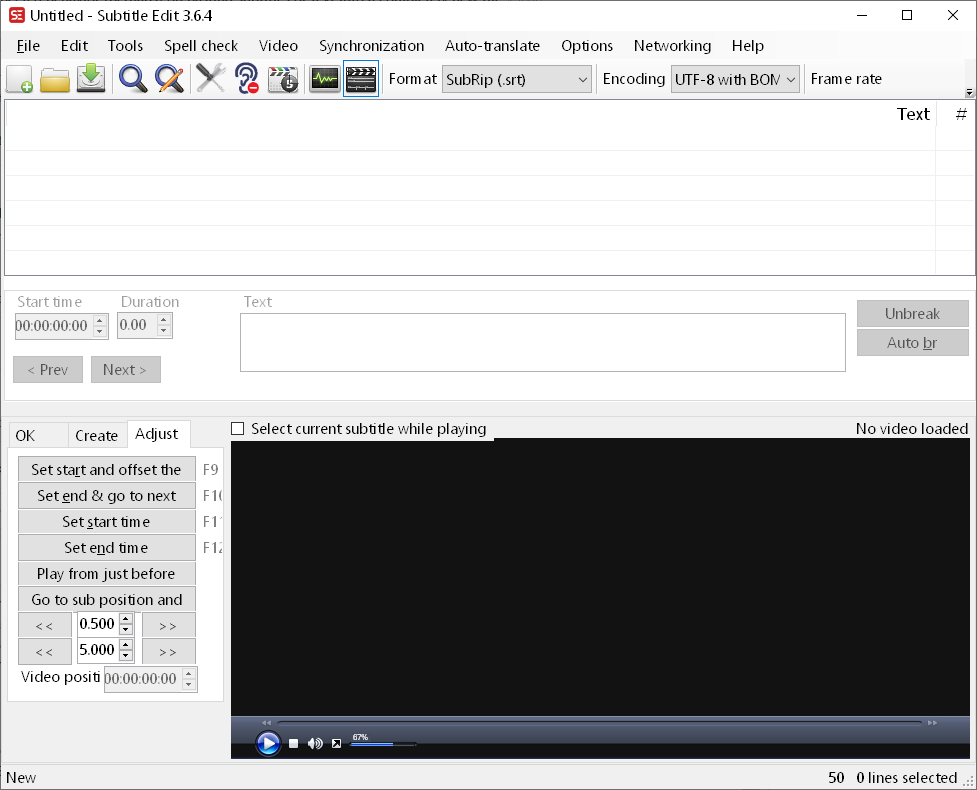Save the current subtitle

91,79
